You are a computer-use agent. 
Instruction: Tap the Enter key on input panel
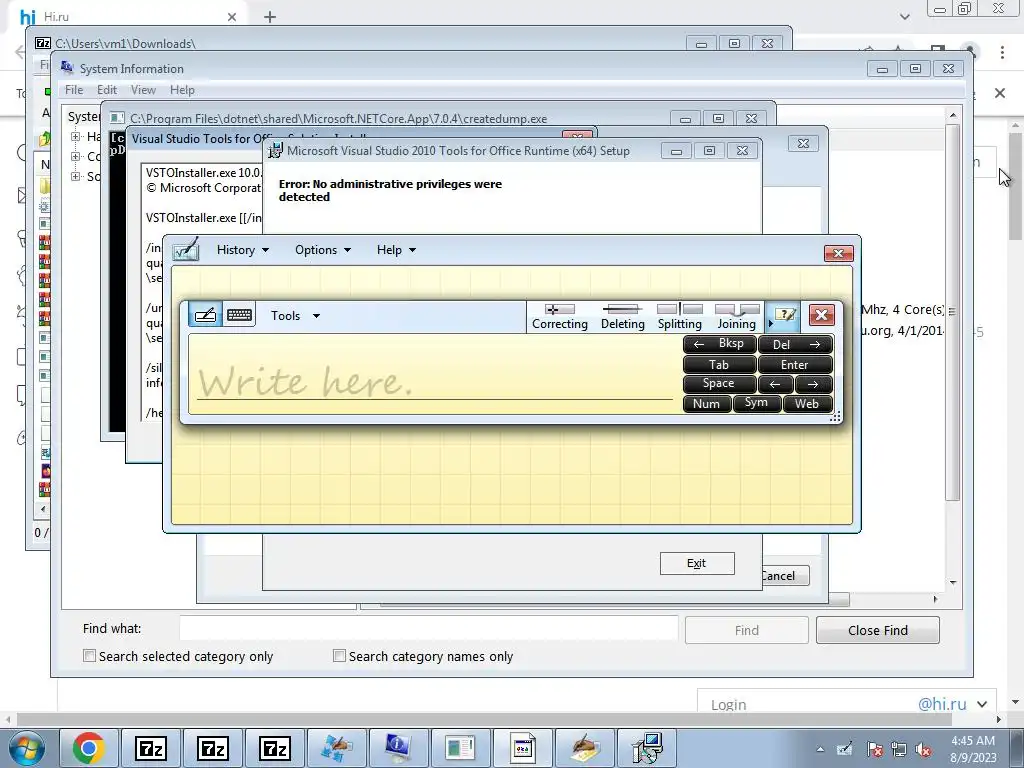(795, 364)
